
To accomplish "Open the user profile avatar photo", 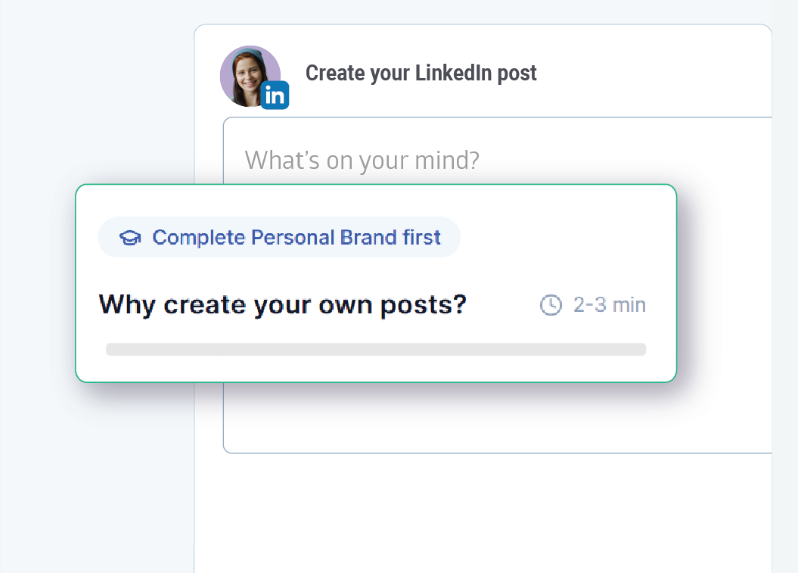I will tap(248, 72).
